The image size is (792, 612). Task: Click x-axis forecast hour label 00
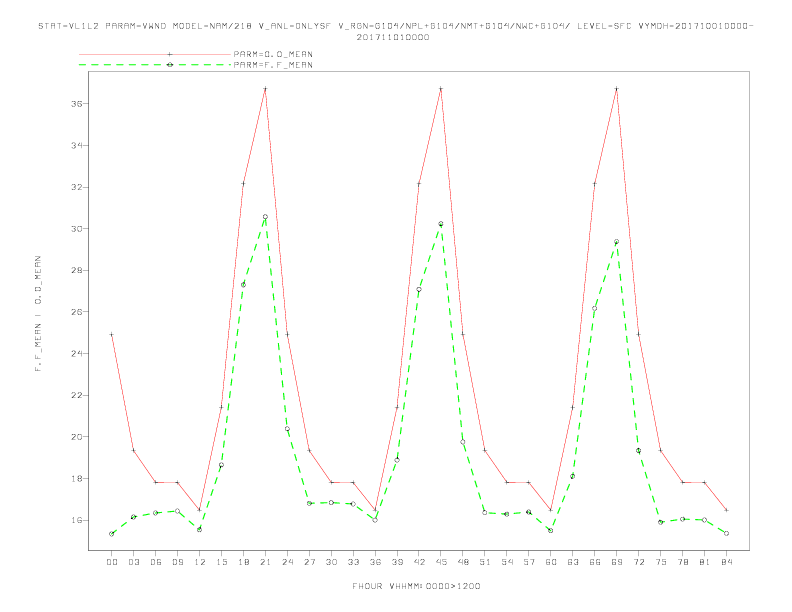tap(112, 562)
